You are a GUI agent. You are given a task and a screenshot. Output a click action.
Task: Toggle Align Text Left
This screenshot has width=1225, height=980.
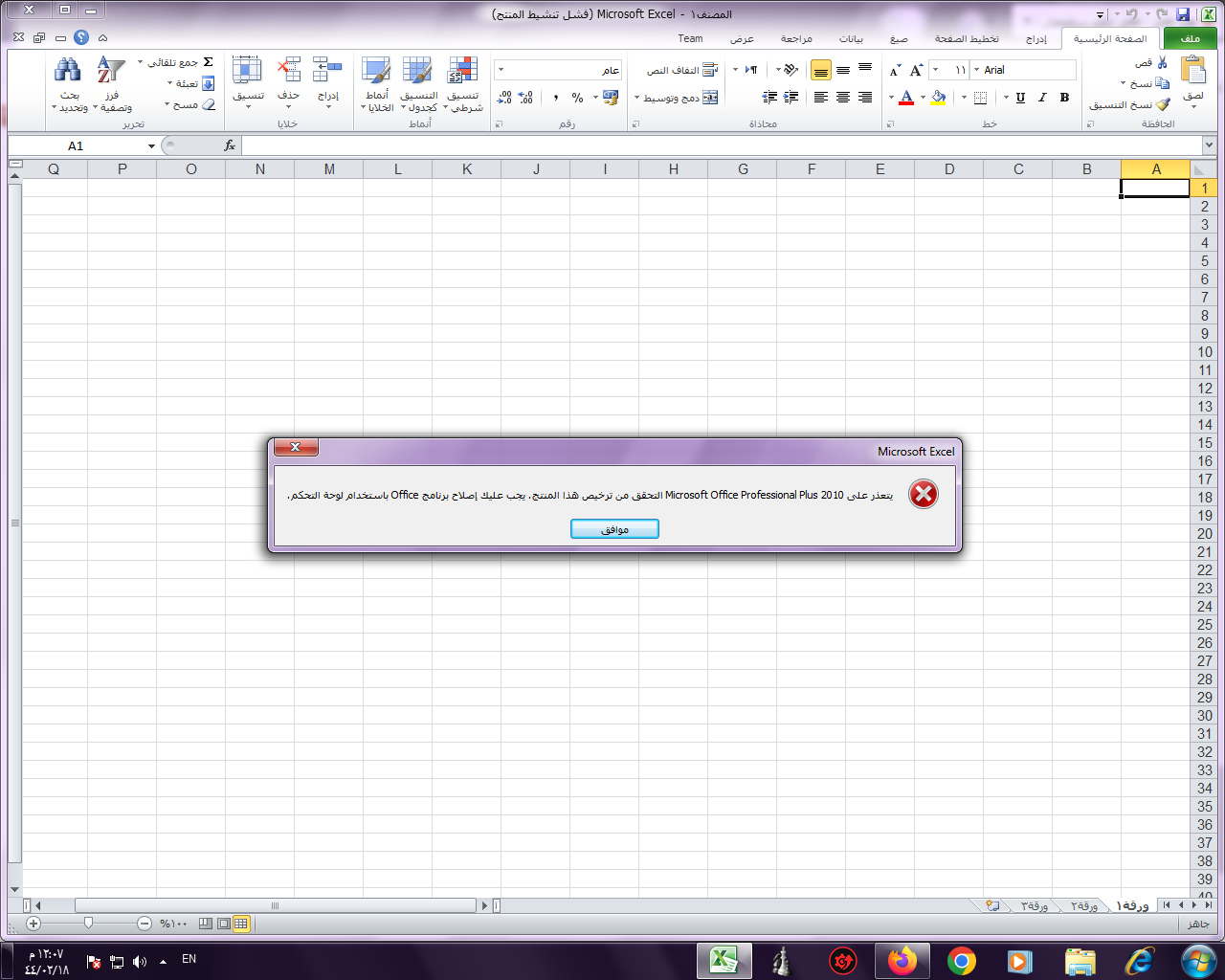(x=821, y=98)
